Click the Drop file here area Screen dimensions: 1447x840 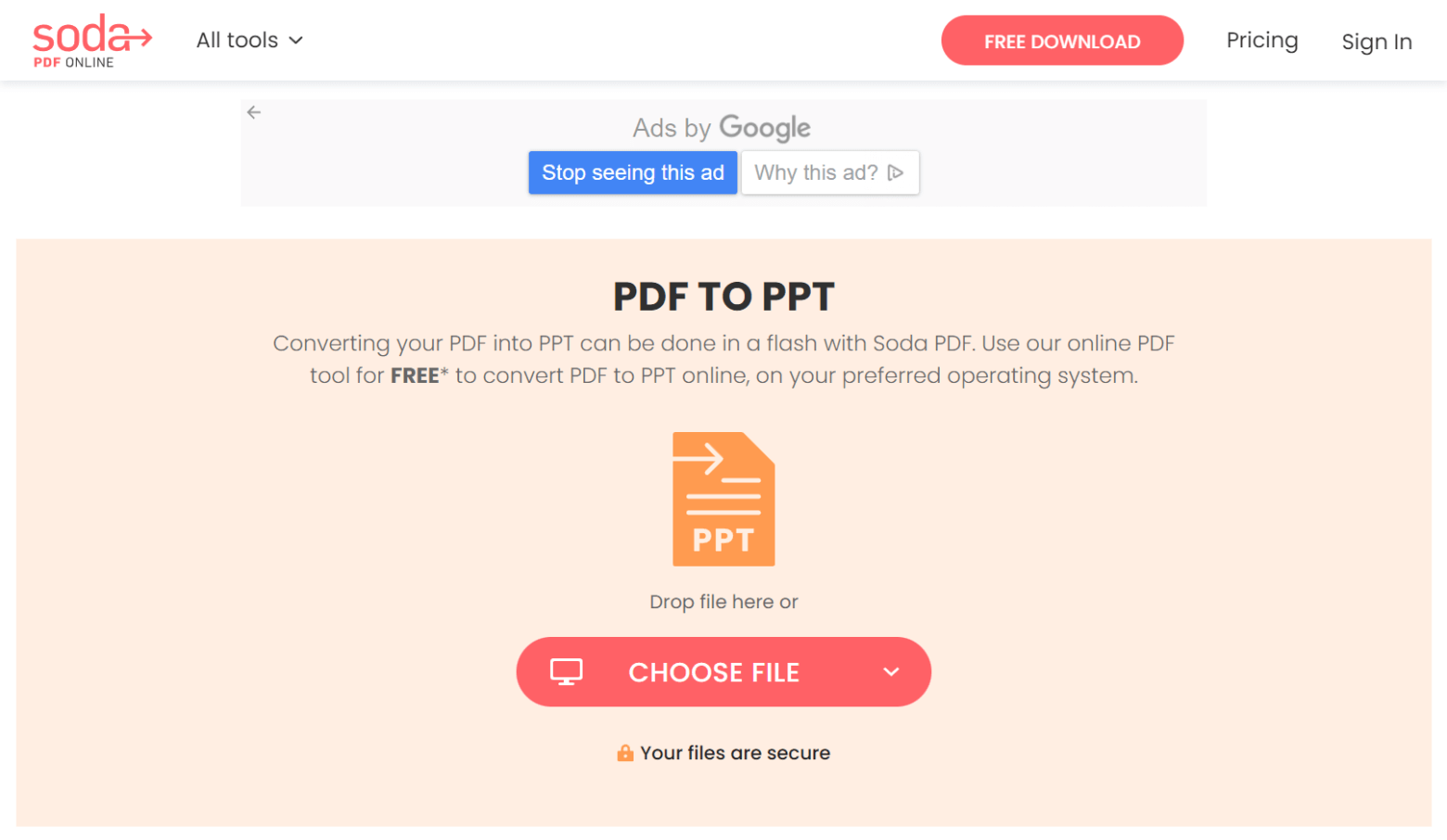point(723,601)
